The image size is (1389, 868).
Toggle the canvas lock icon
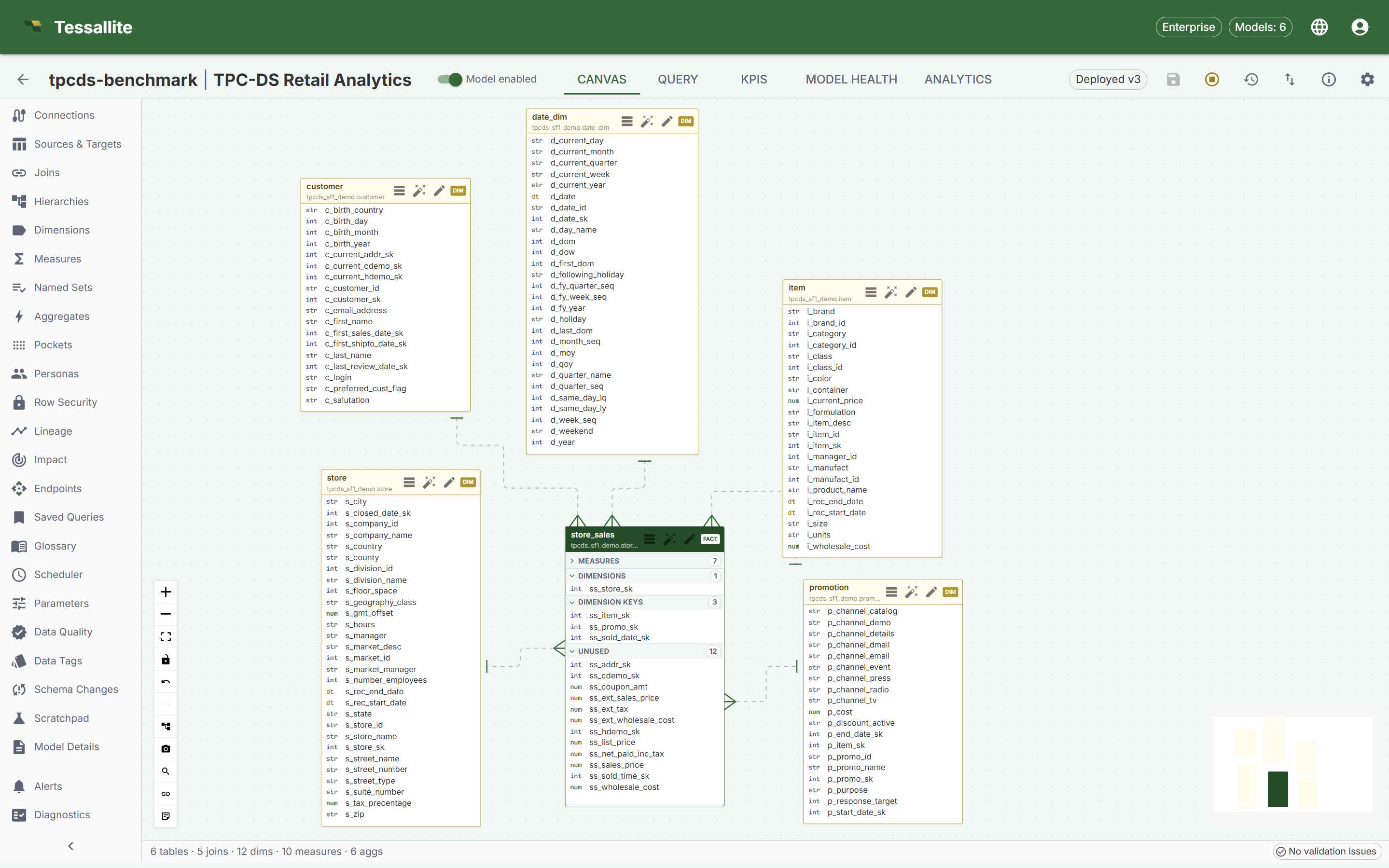click(166, 659)
